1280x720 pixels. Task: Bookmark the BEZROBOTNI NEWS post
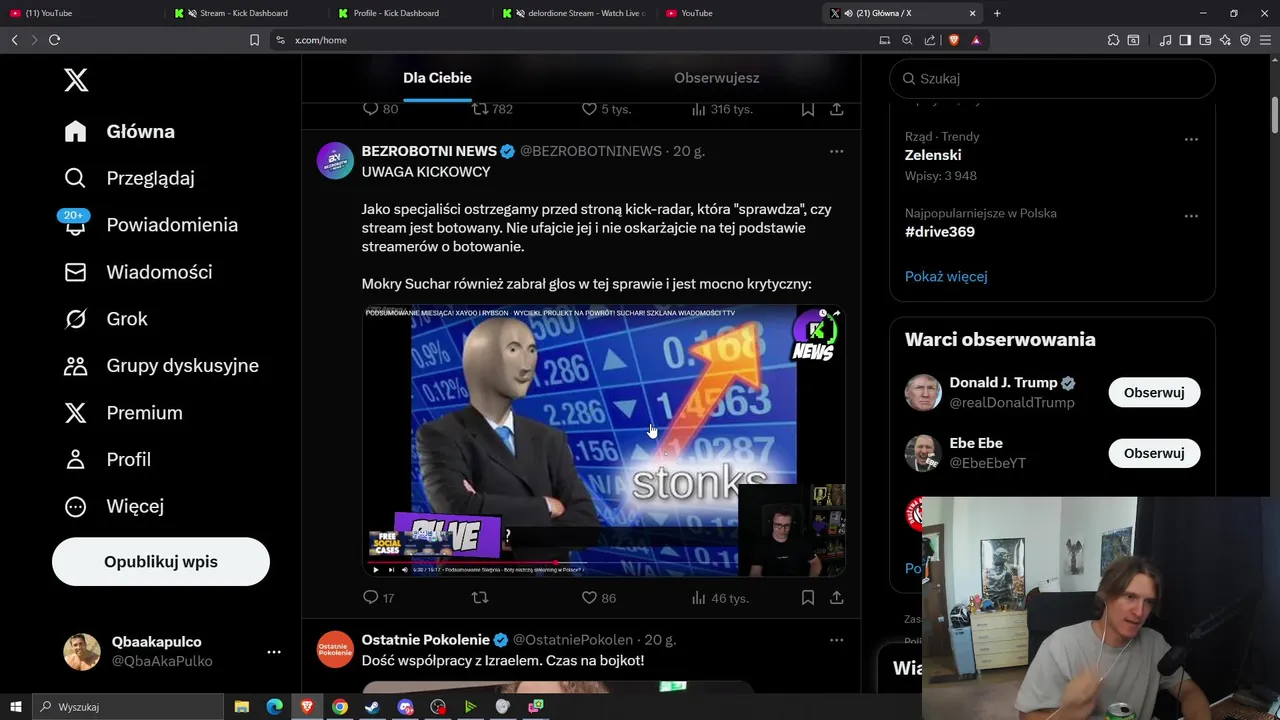808,598
